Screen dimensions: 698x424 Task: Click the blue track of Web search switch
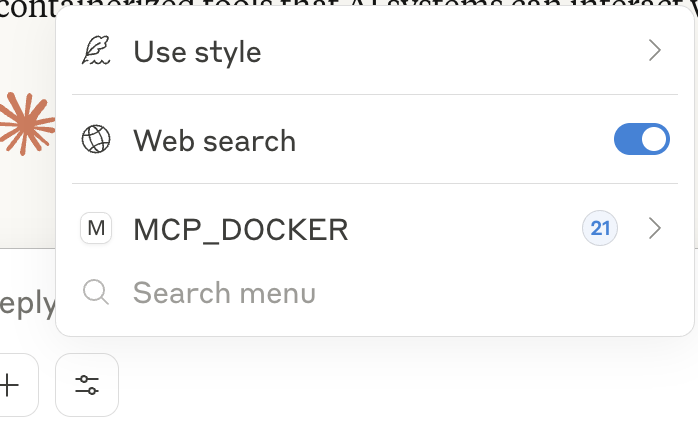(627, 139)
